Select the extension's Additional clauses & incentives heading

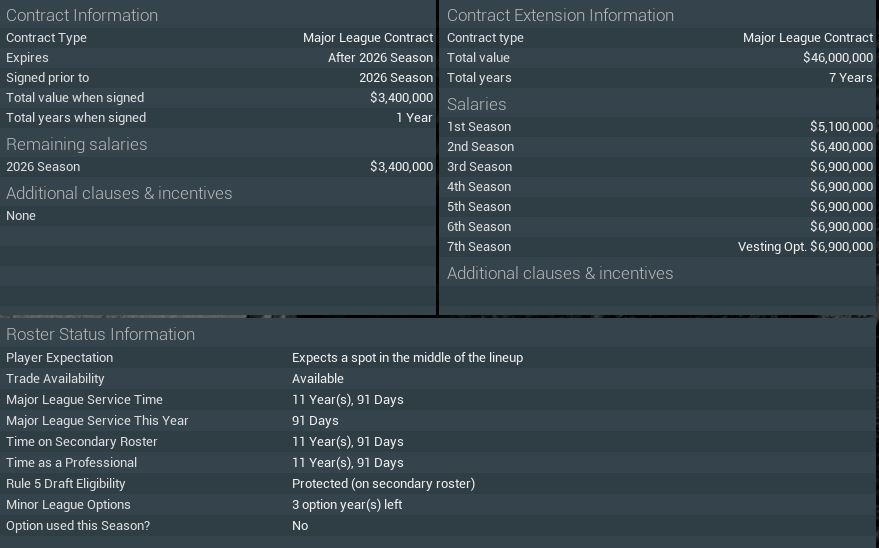[560, 273]
